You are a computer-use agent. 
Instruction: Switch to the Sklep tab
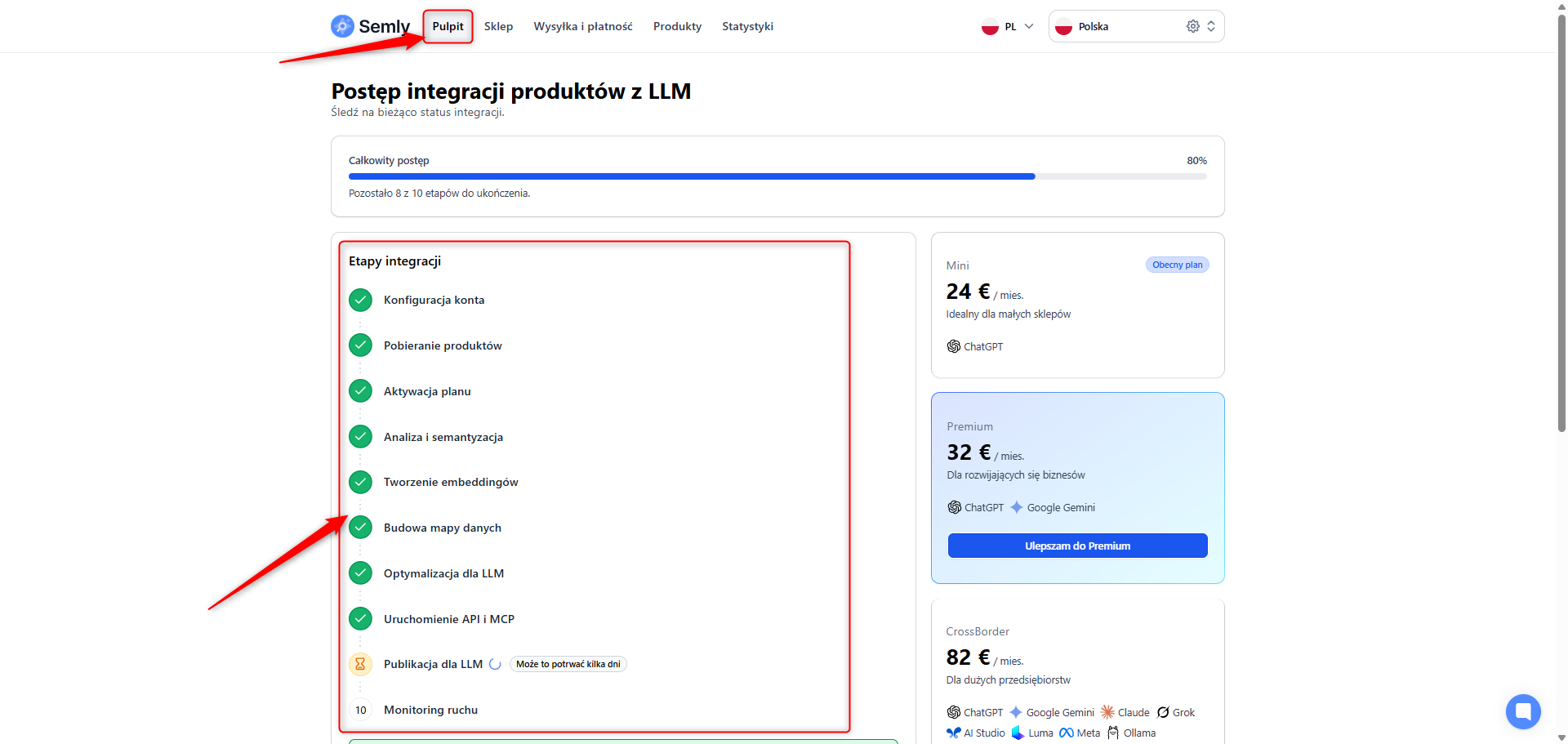[x=498, y=26]
